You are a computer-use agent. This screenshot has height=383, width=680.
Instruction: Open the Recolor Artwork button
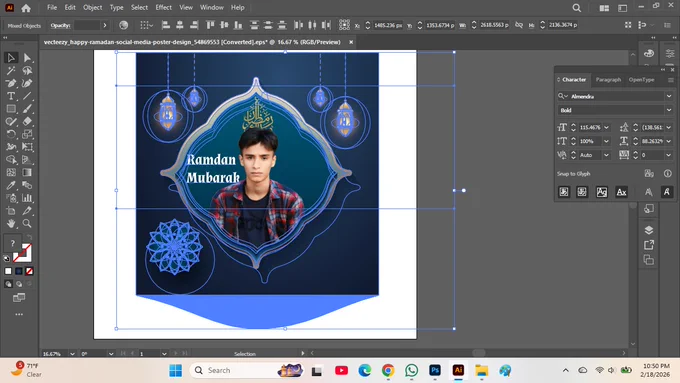pyautogui.click(x=124, y=25)
